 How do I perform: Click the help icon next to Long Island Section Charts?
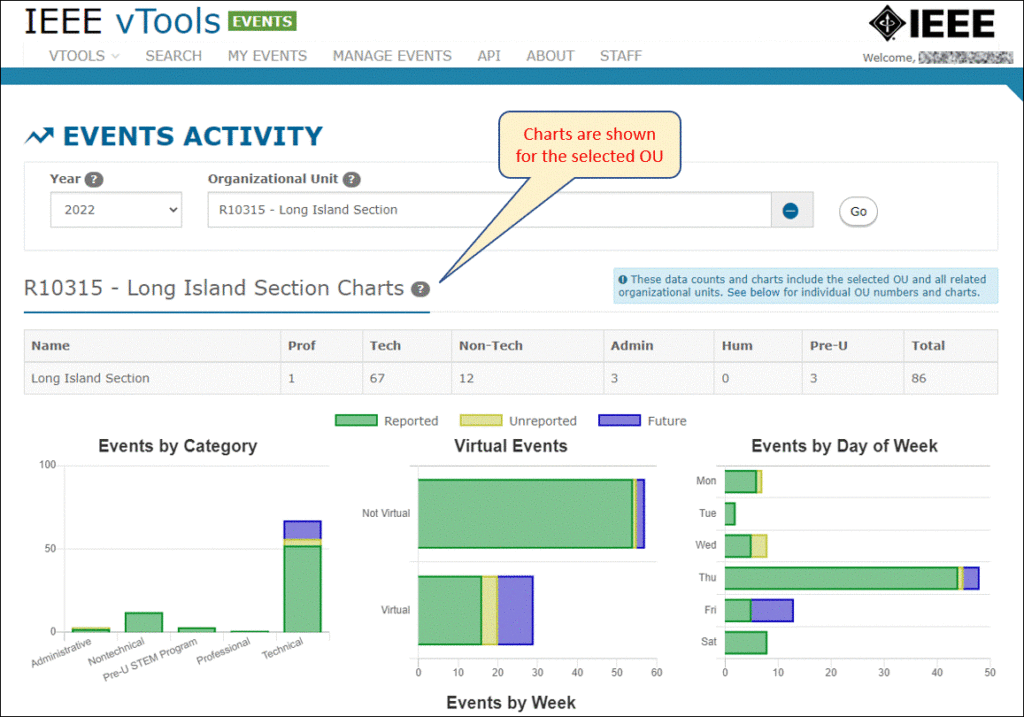coord(421,288)
